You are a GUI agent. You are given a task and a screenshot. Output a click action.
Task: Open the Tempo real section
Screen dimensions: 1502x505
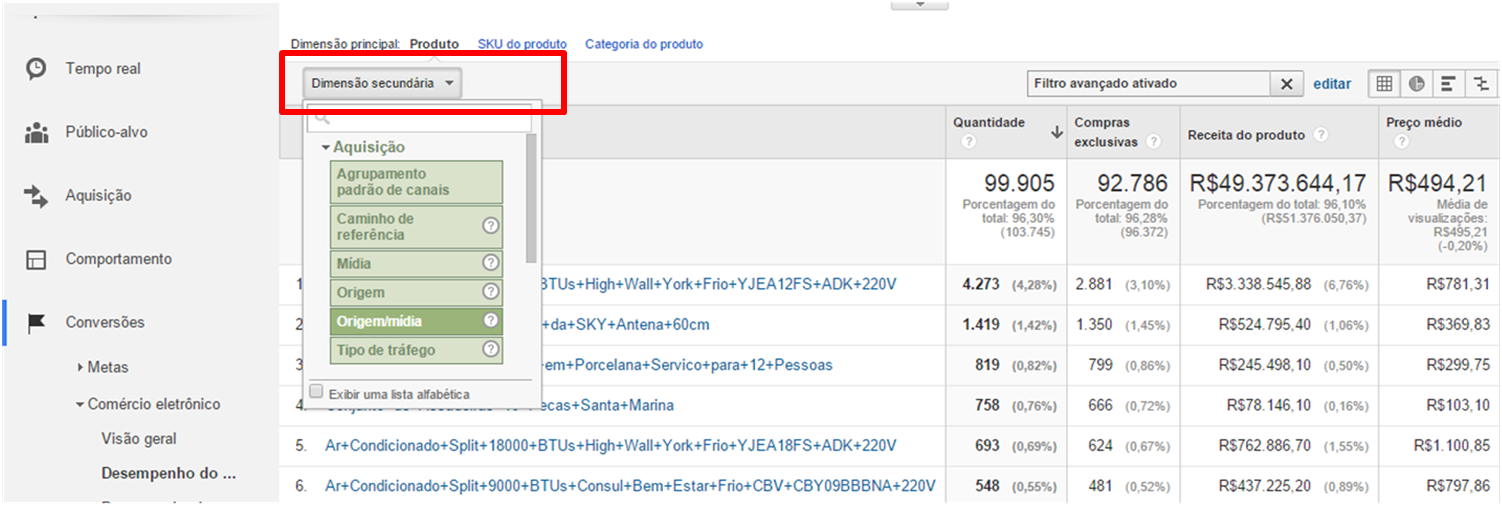tap(103, 69)
